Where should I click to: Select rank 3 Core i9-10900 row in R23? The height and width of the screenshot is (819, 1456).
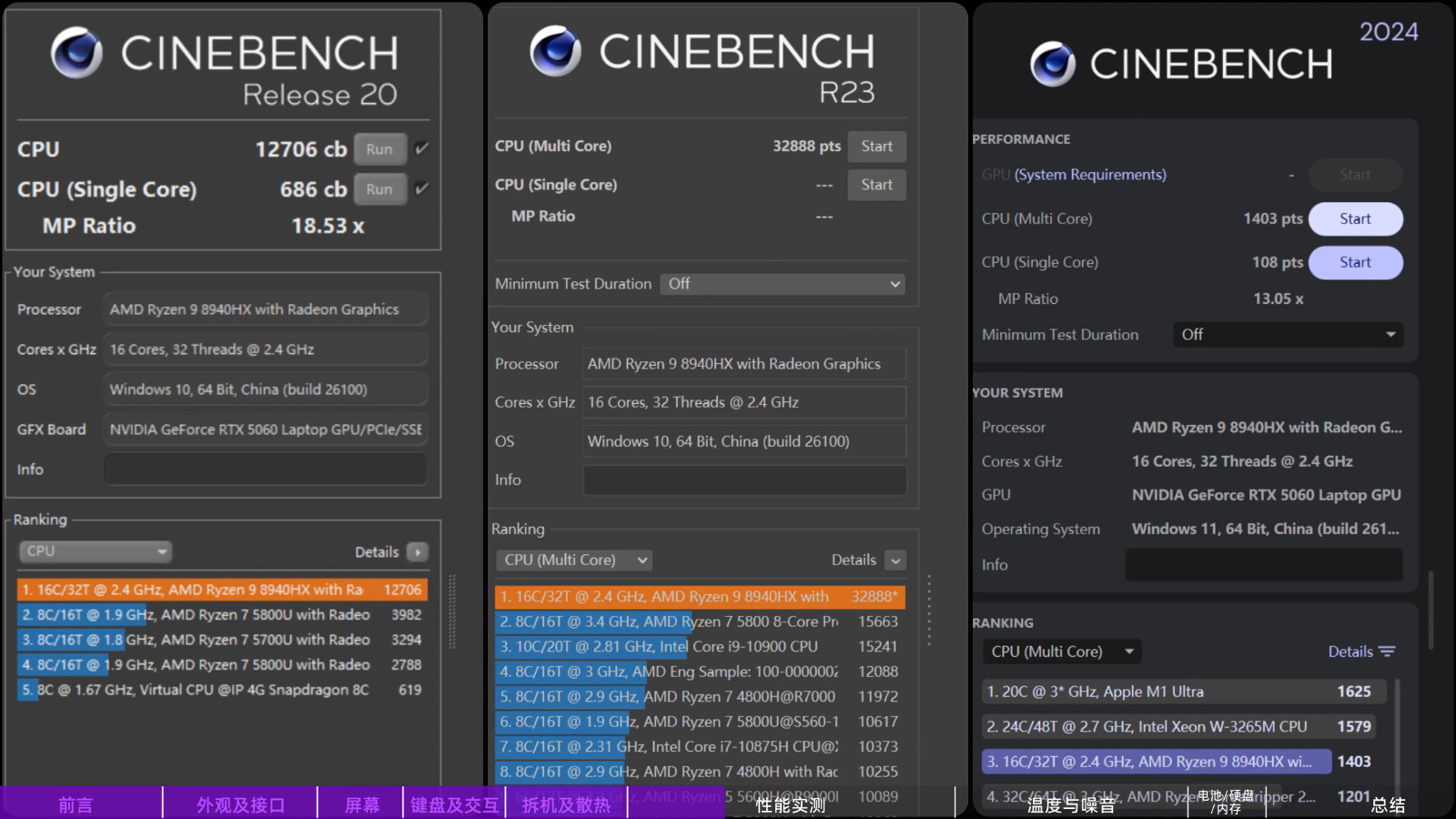700,647
